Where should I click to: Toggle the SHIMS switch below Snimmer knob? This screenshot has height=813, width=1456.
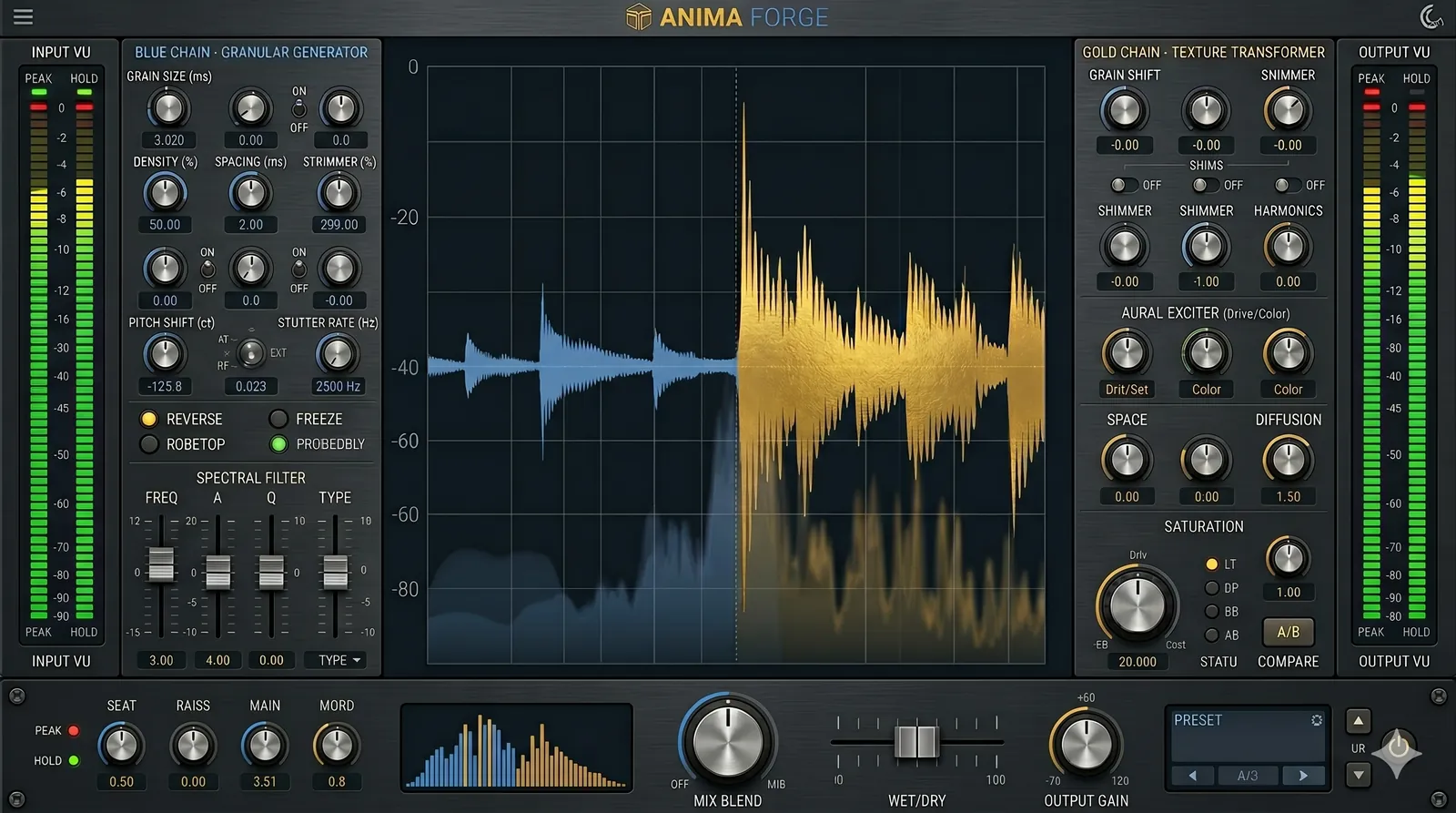click(x=1288, y=185)
